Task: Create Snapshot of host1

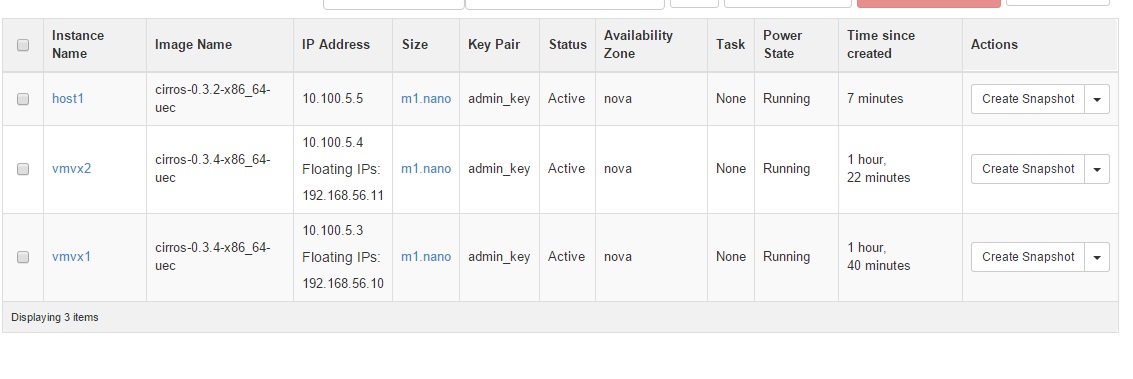Action: [1028, 99]
